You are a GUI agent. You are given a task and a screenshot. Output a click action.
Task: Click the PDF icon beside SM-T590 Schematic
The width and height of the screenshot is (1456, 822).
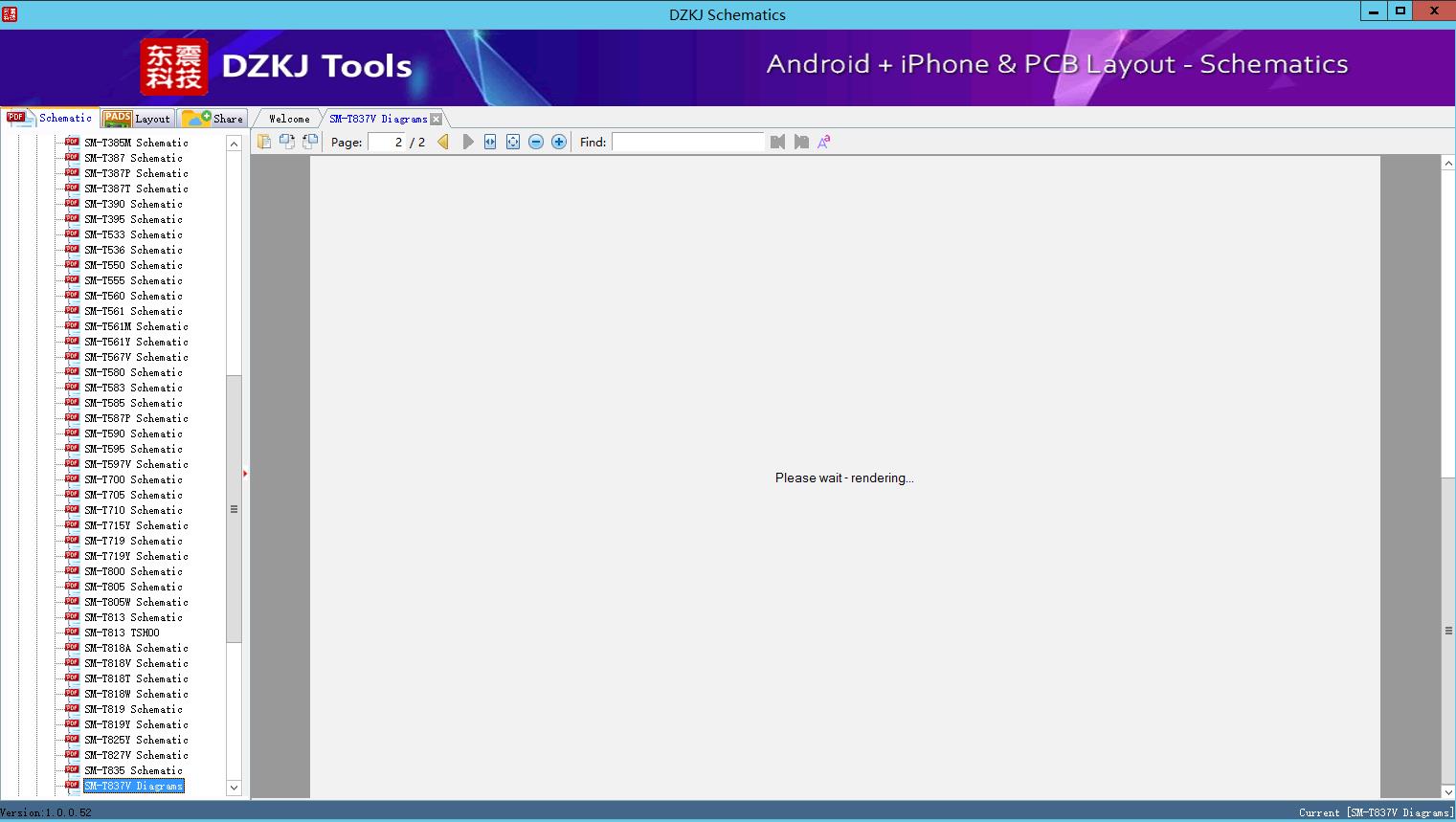point(72,433)
